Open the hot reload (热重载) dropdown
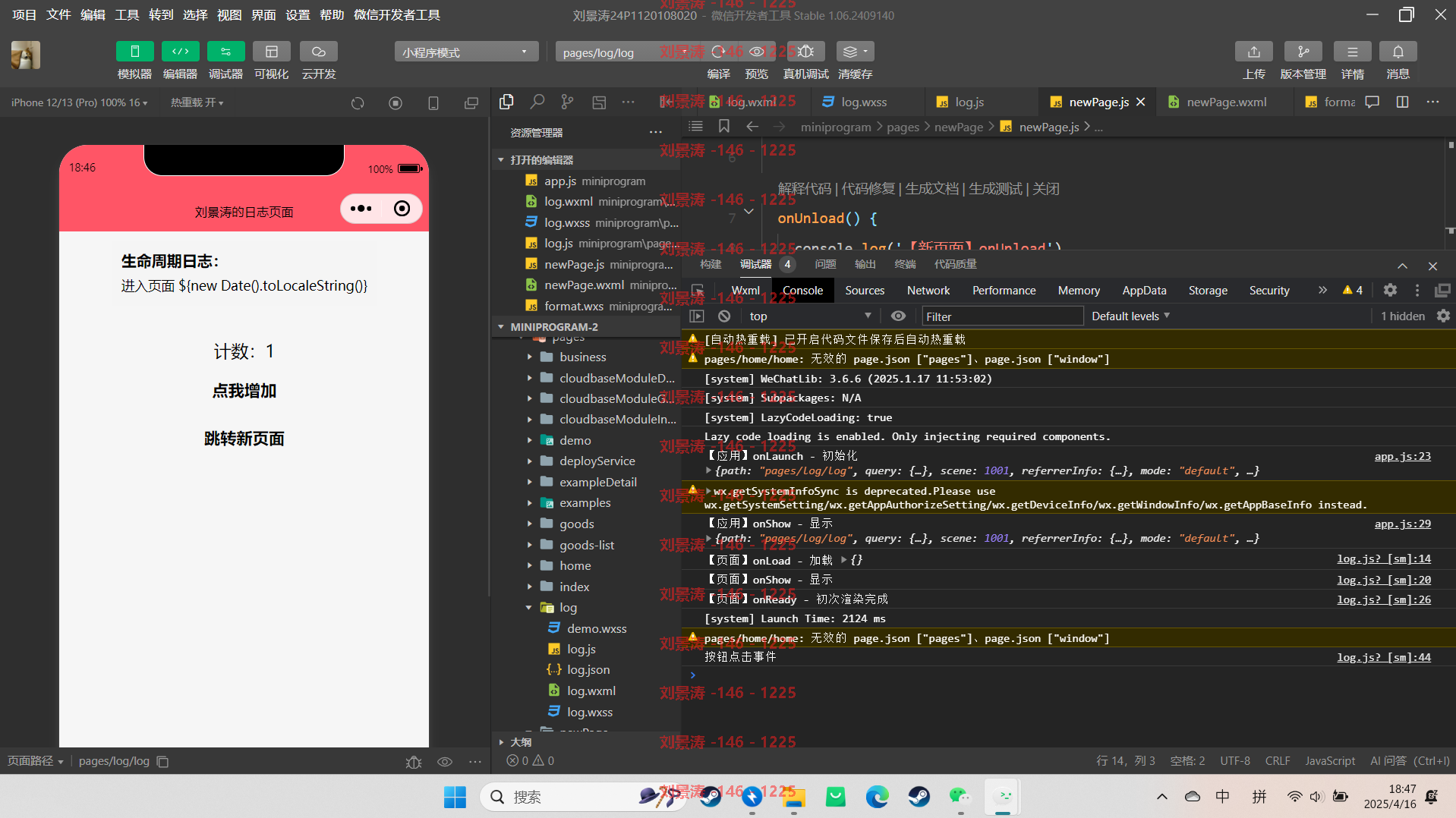This screenshot has height=818, width=1456. [197, 102]
